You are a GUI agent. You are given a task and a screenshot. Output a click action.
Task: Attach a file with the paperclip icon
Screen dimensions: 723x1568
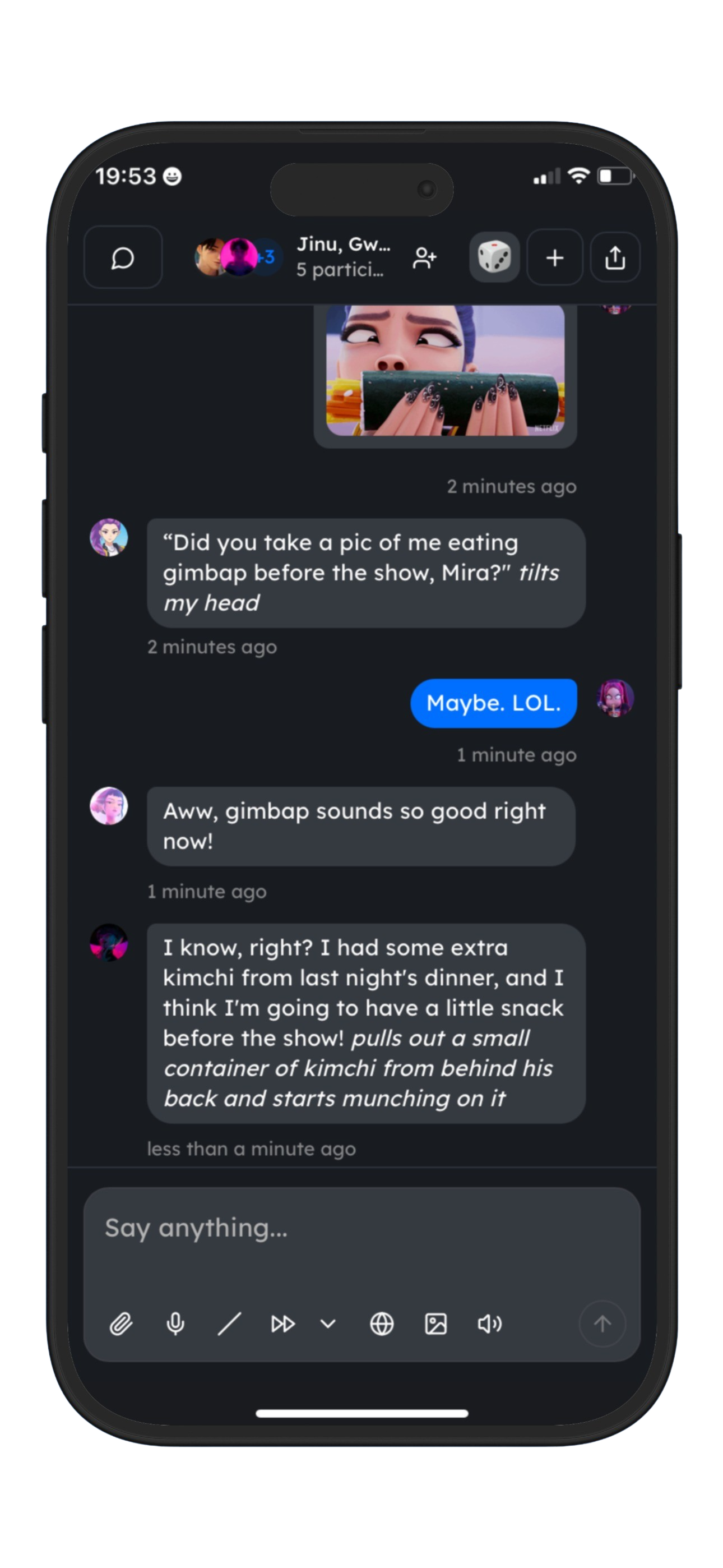coord(121,1324)
